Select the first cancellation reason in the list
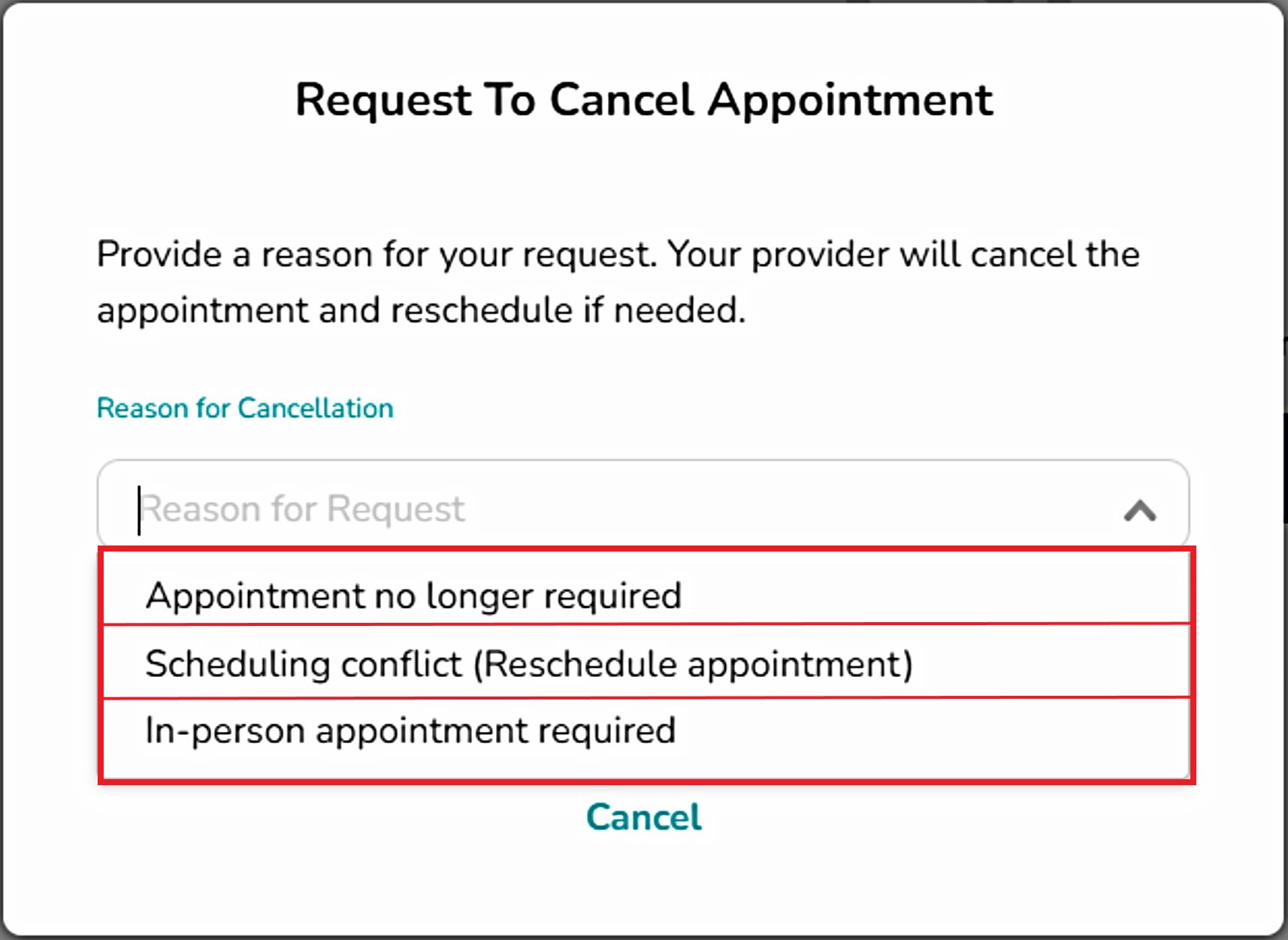 point(413,595)
